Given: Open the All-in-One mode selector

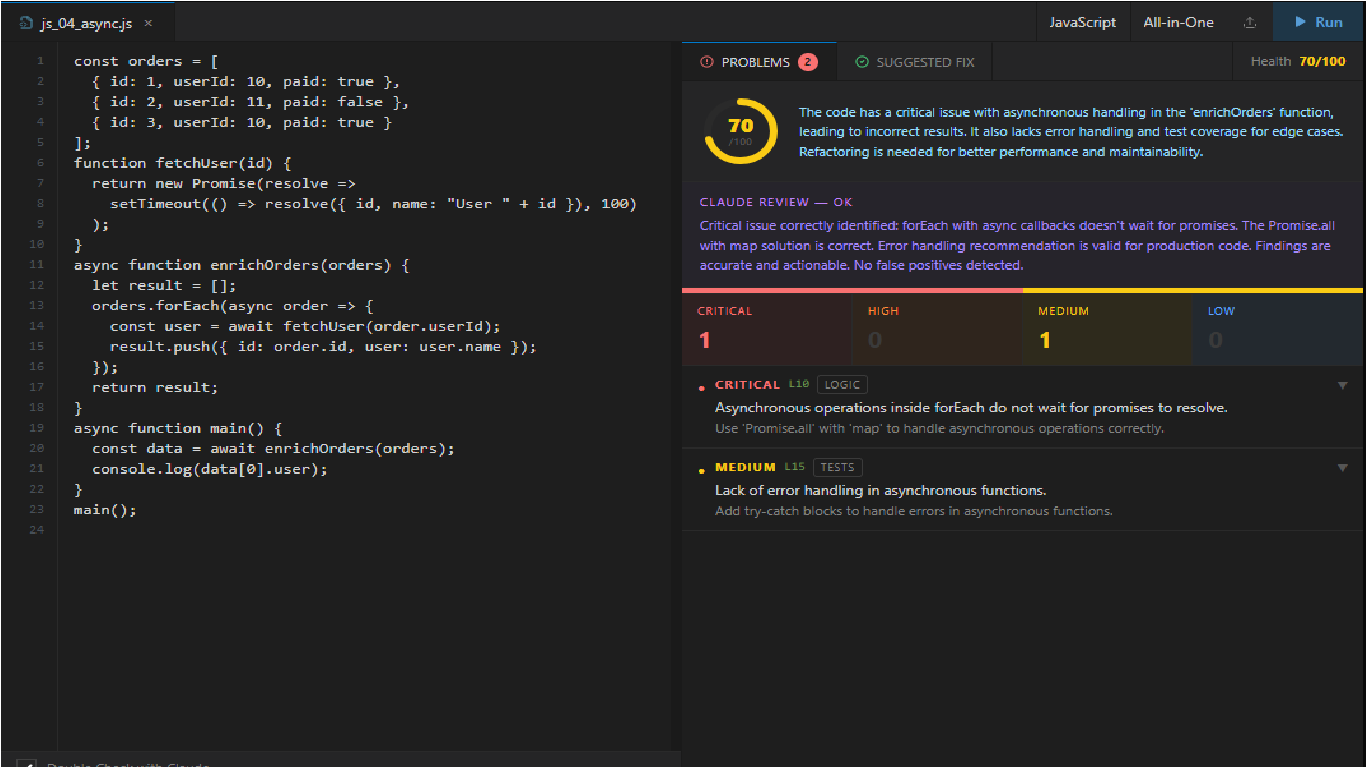Looking at the screenshot, I should point(1178,22).
